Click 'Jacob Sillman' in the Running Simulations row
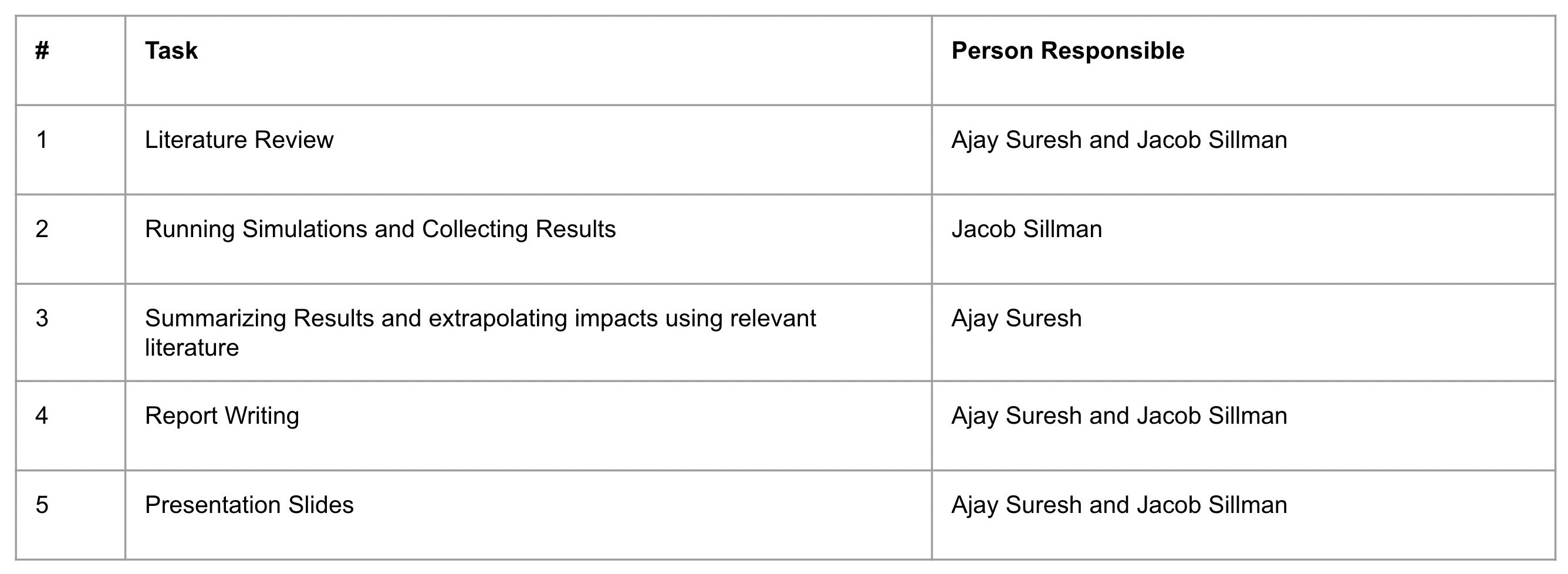Screen dimensions: 1568x574 pos(1026,229)
